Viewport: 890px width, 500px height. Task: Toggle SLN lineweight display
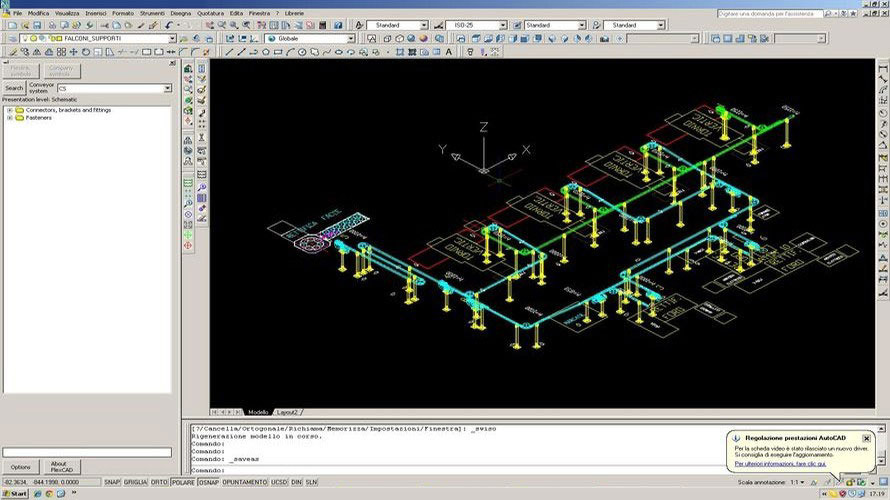click(311, 482)
